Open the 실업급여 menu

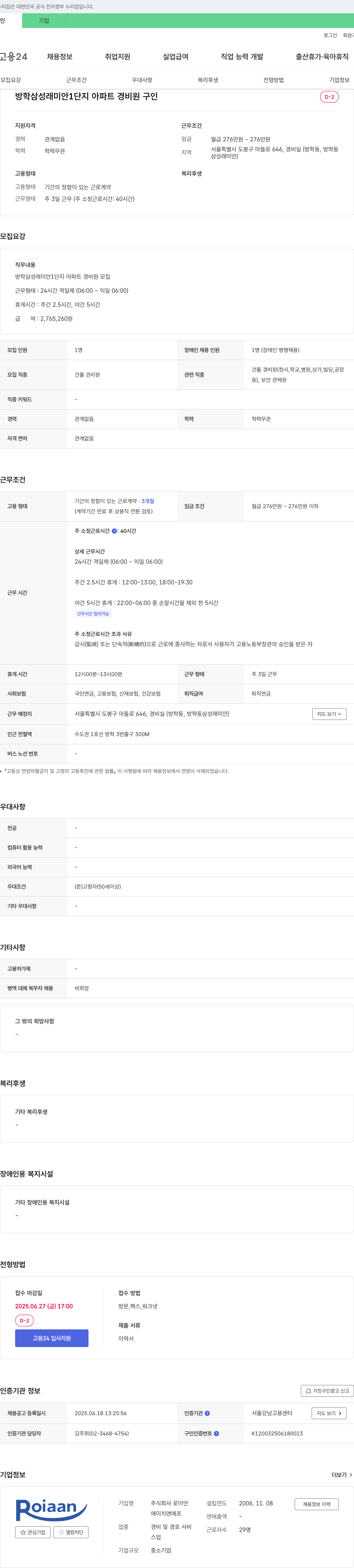click(176, 57)
